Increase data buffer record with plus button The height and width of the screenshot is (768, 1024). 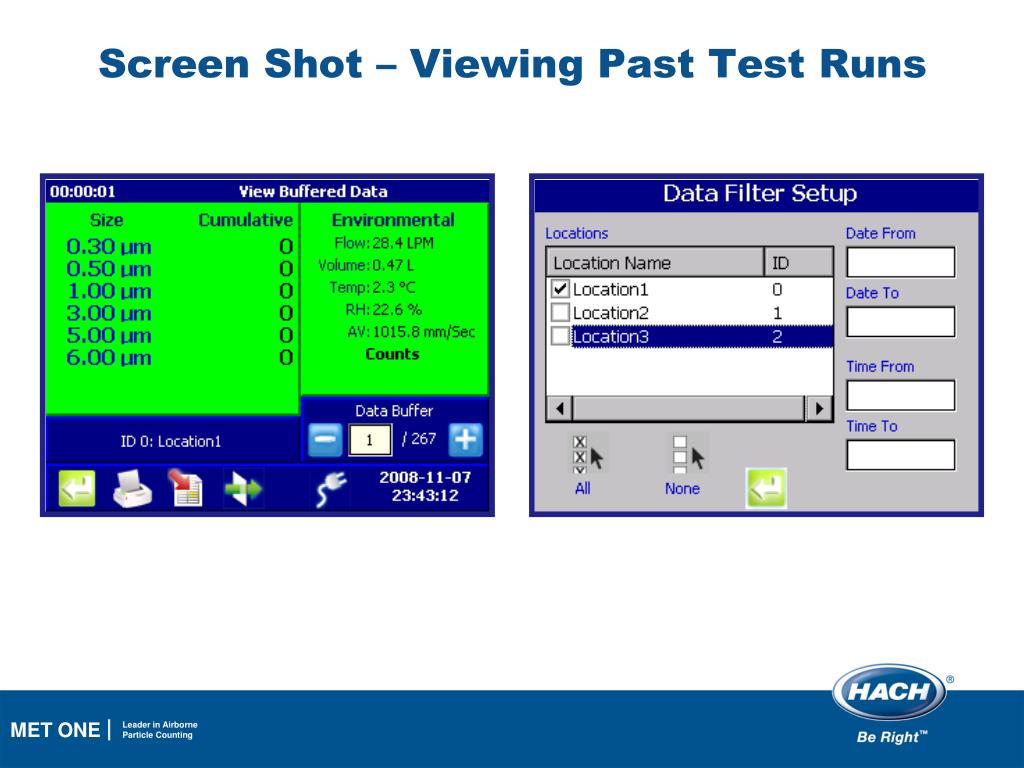click(466, 440)
